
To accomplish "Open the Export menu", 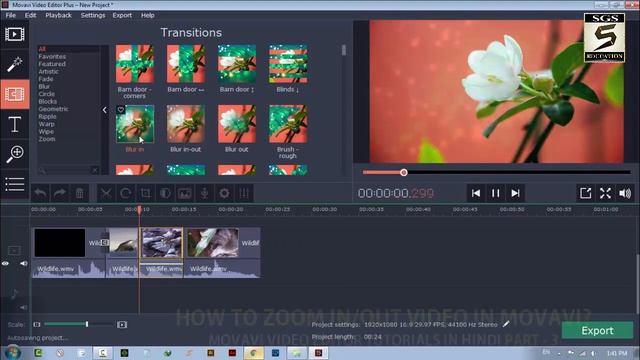I will coord(122,15).
